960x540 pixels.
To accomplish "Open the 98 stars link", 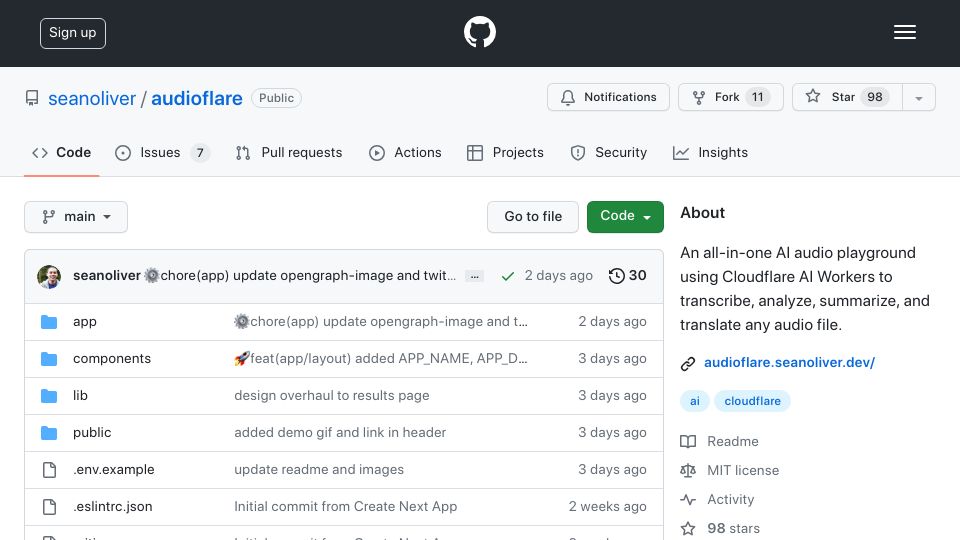I will point(733,528).
